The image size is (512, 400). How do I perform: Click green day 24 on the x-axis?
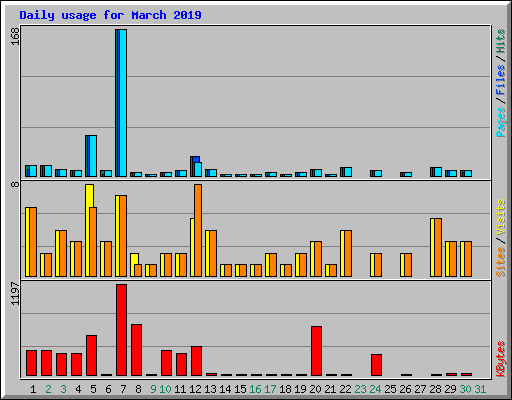(375, 389)
